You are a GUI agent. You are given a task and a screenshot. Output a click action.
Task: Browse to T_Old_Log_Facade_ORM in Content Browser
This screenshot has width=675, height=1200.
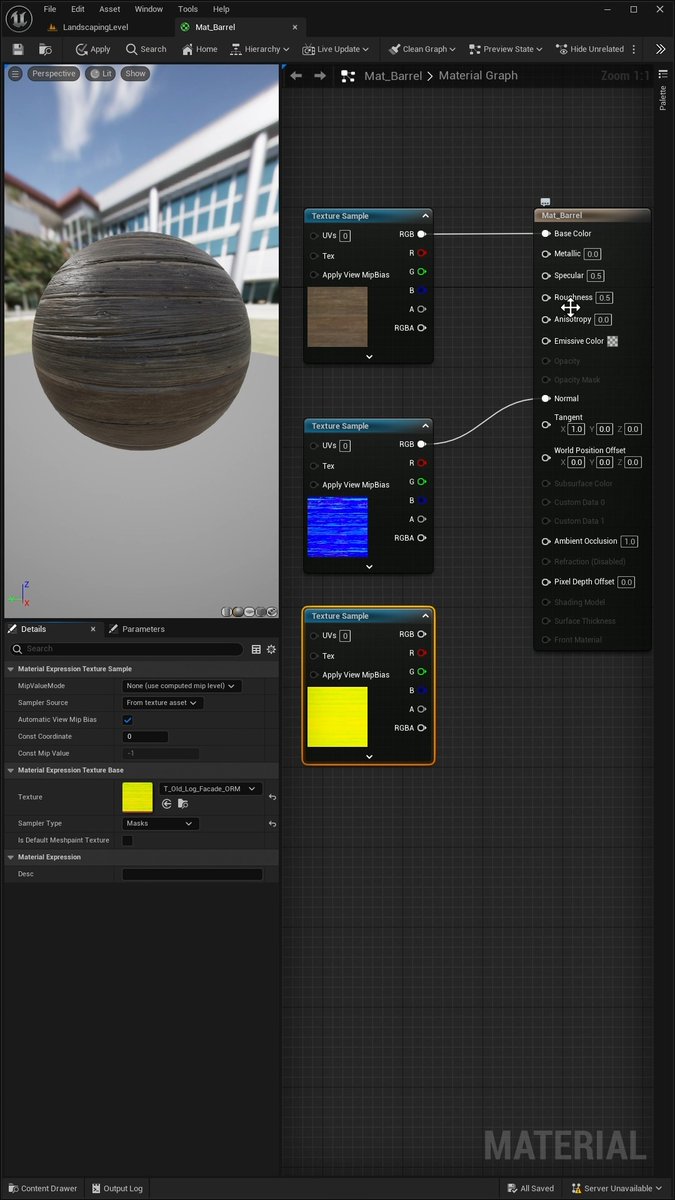(x=182, y=804)
